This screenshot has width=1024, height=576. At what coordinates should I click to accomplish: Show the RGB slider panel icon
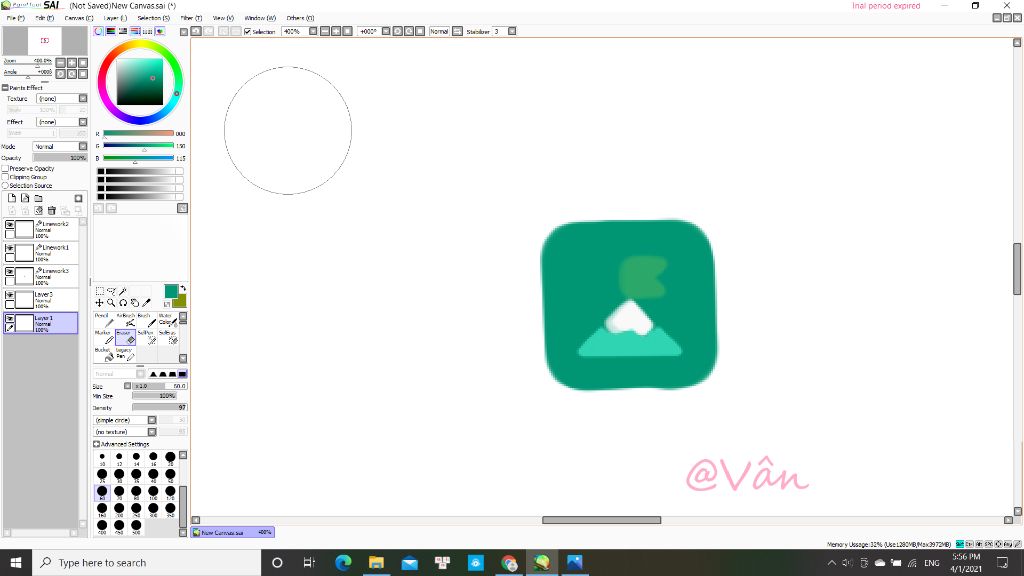(x=111, y=31)
